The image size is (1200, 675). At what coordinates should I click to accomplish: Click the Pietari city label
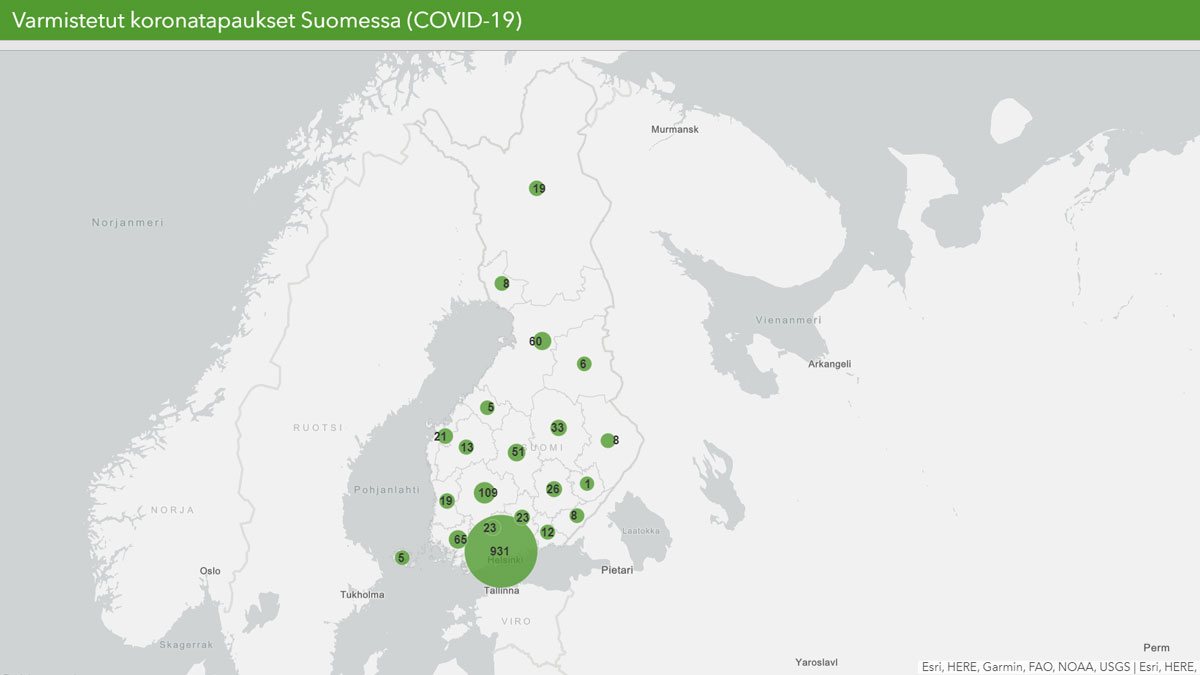tap(617, 570)
